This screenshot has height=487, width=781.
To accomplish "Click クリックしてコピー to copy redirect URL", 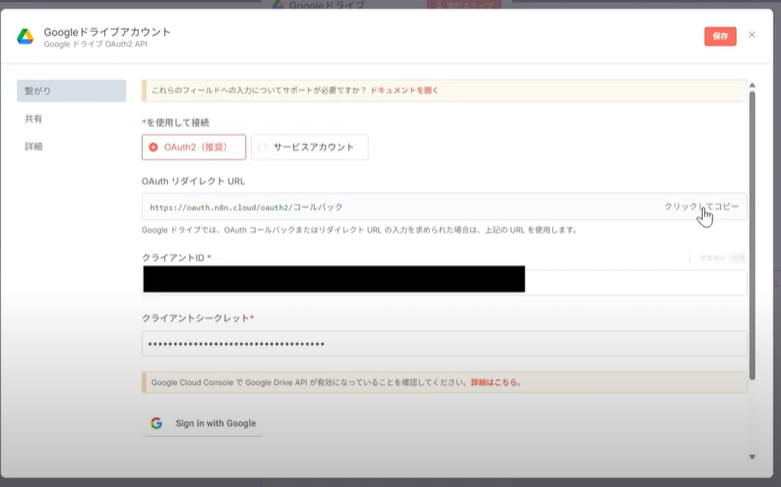I will (x=701, y=206).
